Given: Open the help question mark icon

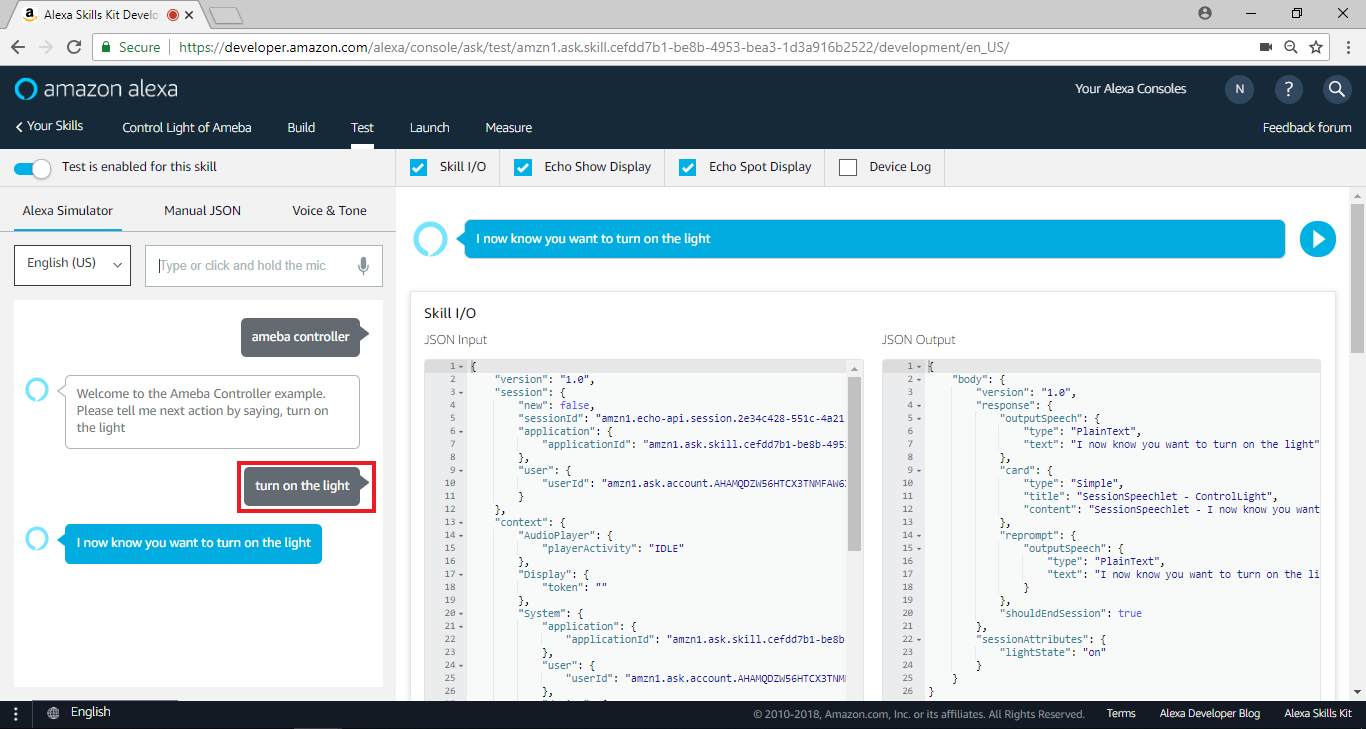Looking at the screenshot, I should pyautogui.click(x=1289, y=89).
